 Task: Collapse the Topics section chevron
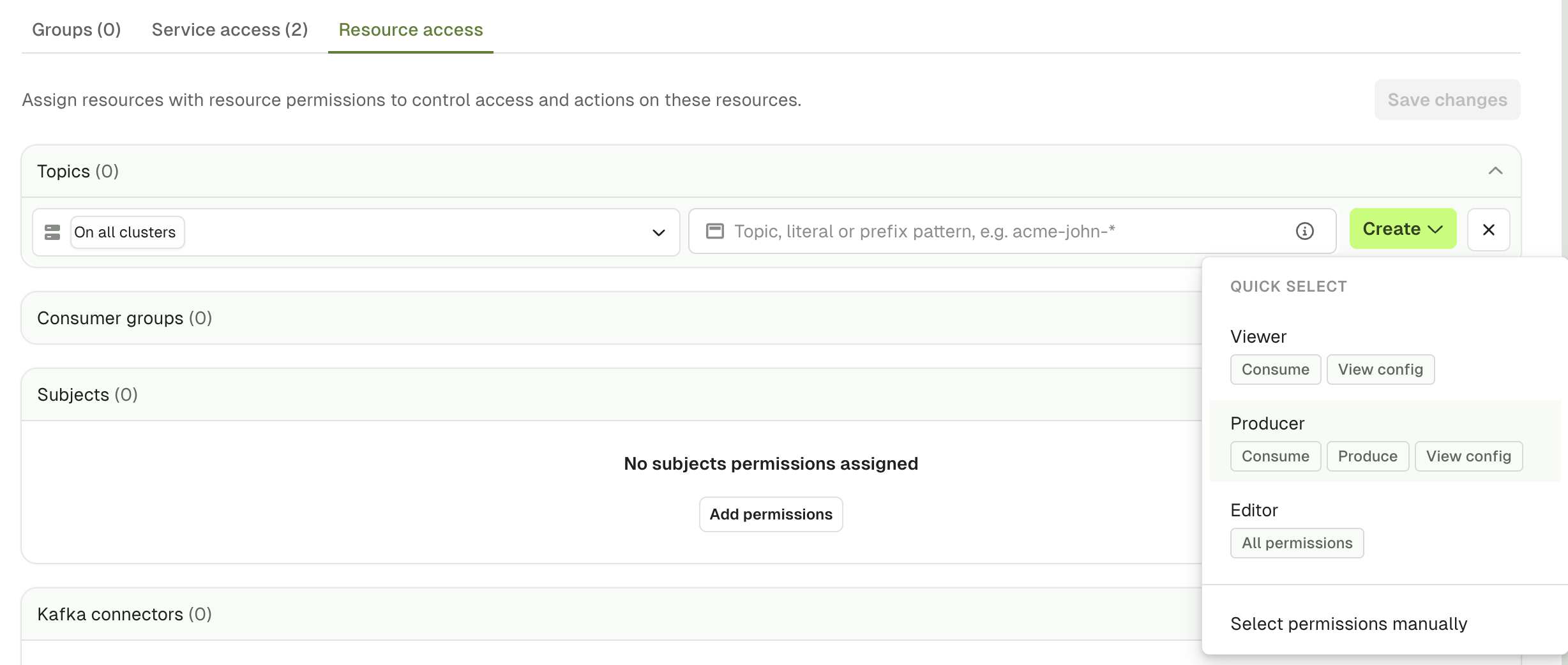(x=1495, y=171)
